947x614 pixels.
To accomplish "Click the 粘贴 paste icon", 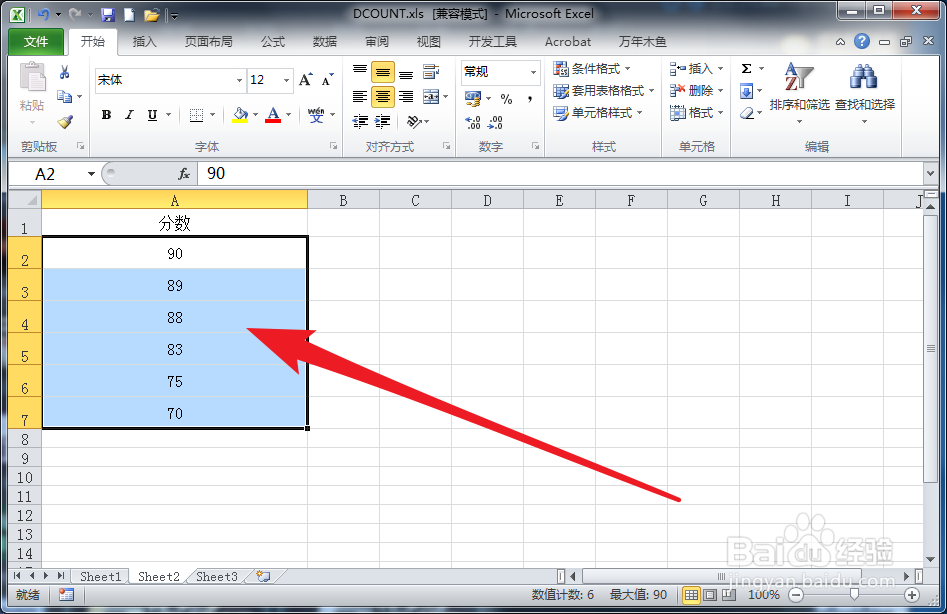I will 32,78.
